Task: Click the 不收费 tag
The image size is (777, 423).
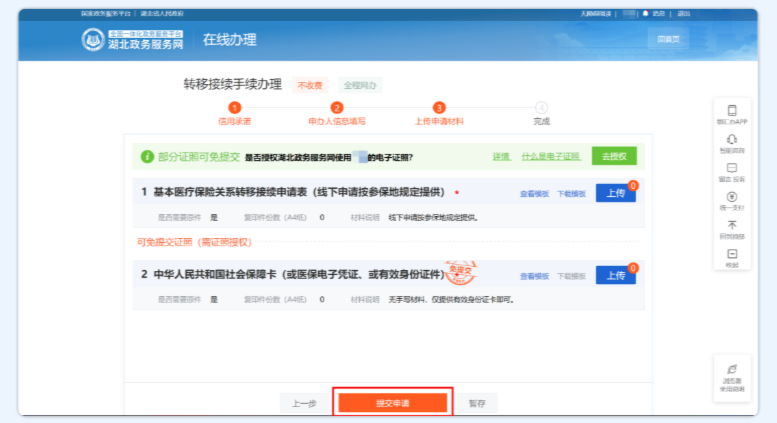Action: pyautogui.click(x=310, y=85)
